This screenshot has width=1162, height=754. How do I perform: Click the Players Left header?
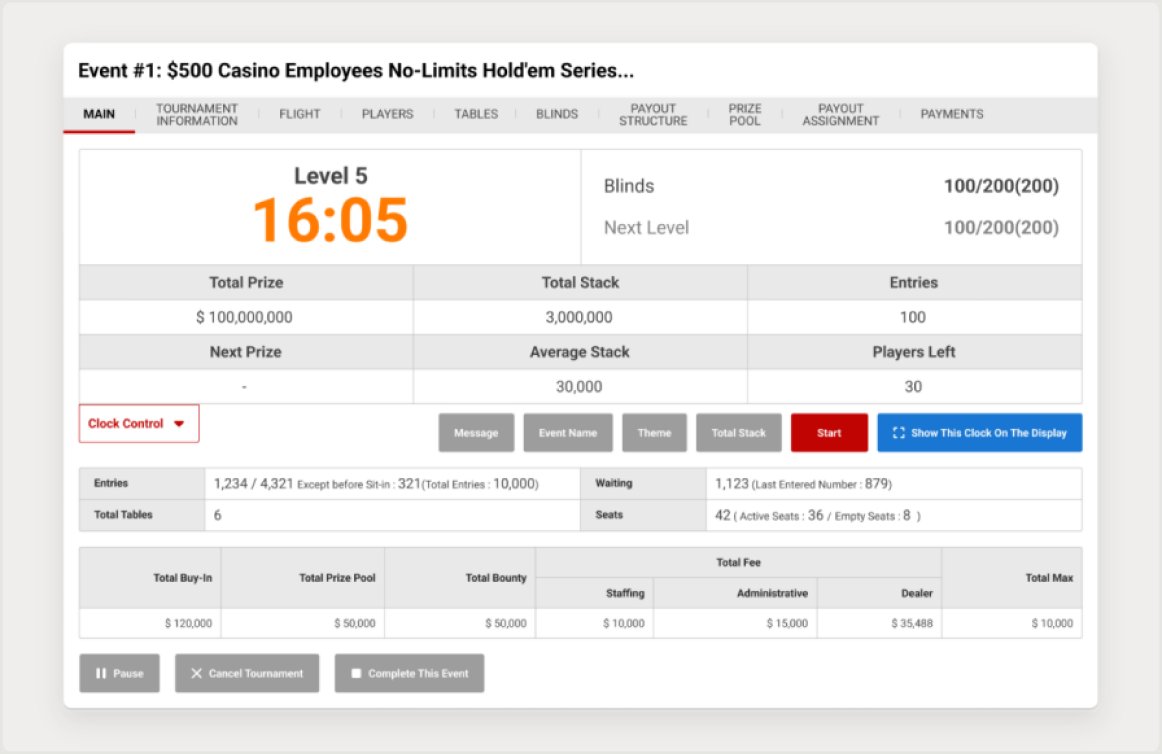914,352
